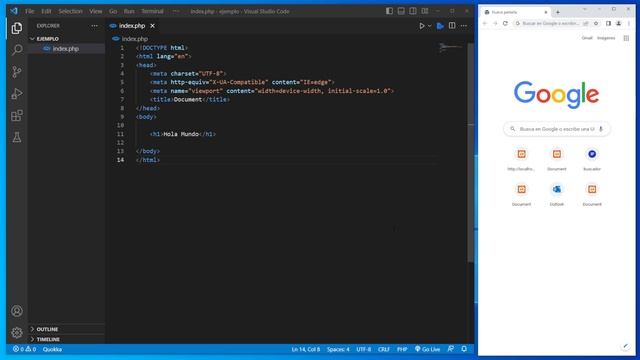Start Go Live server
This screenshot has height=360, width=640.
[427, 349]
